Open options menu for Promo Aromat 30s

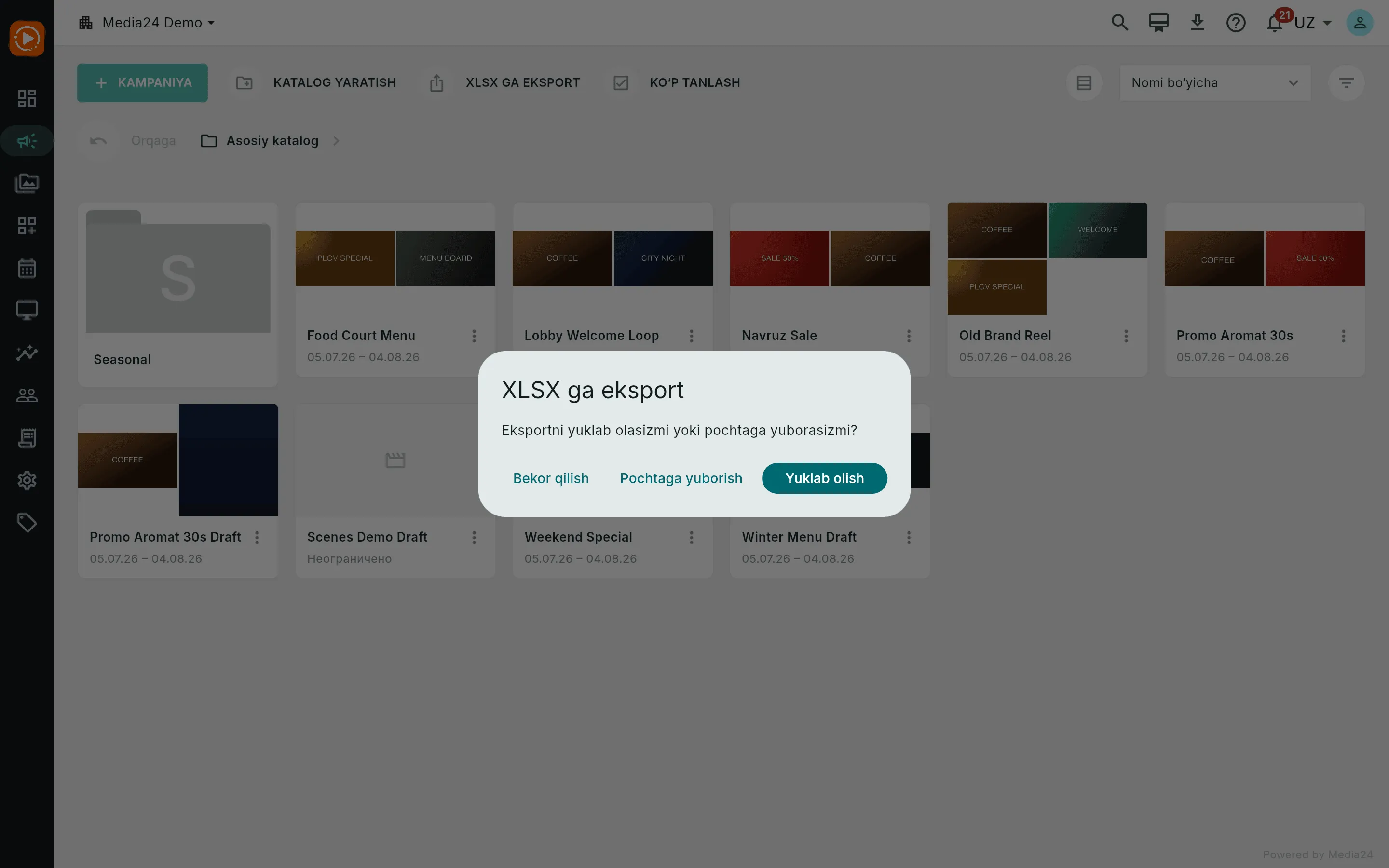tap(1344, 336)
